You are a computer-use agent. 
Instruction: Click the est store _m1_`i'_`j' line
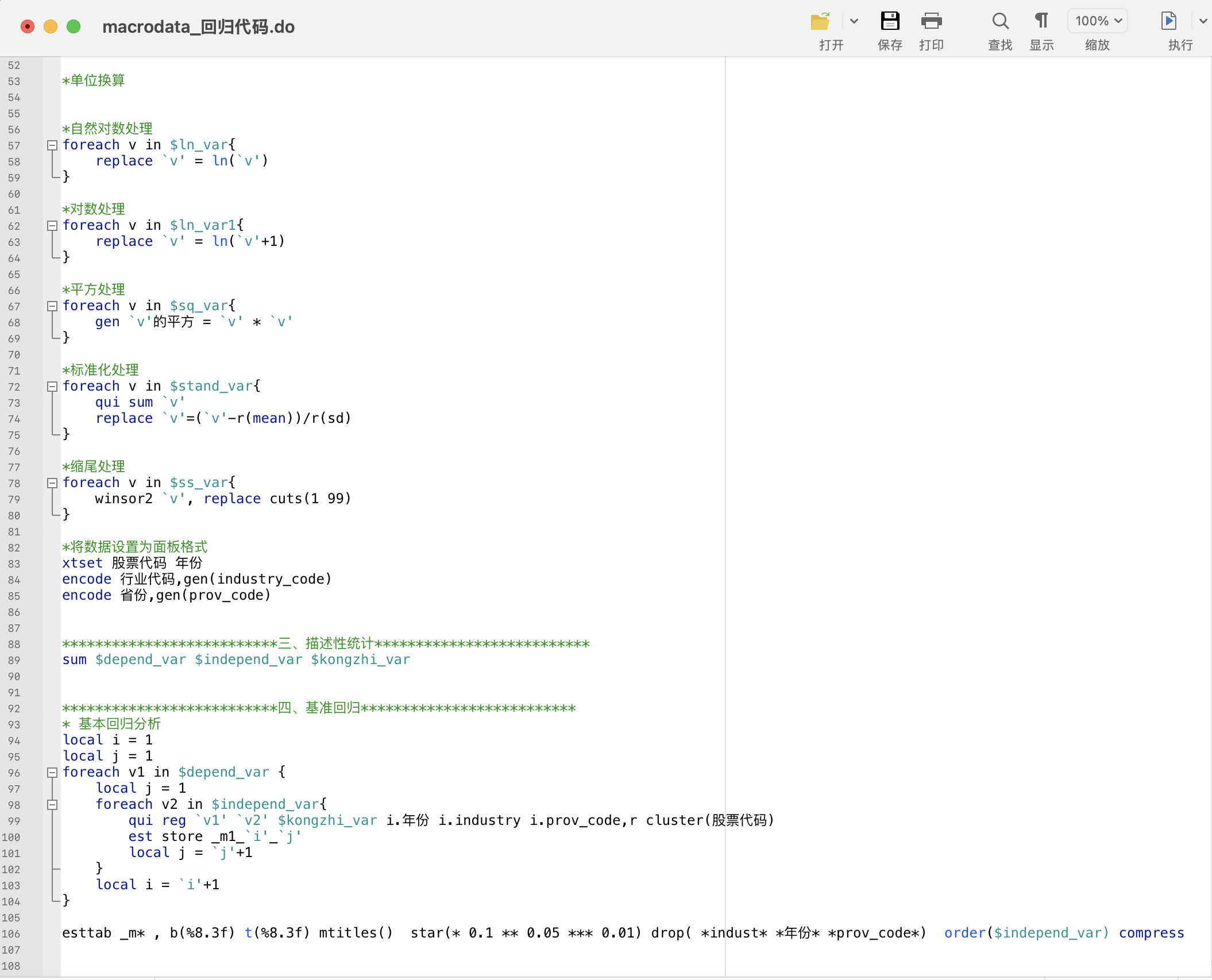[215, 836]
